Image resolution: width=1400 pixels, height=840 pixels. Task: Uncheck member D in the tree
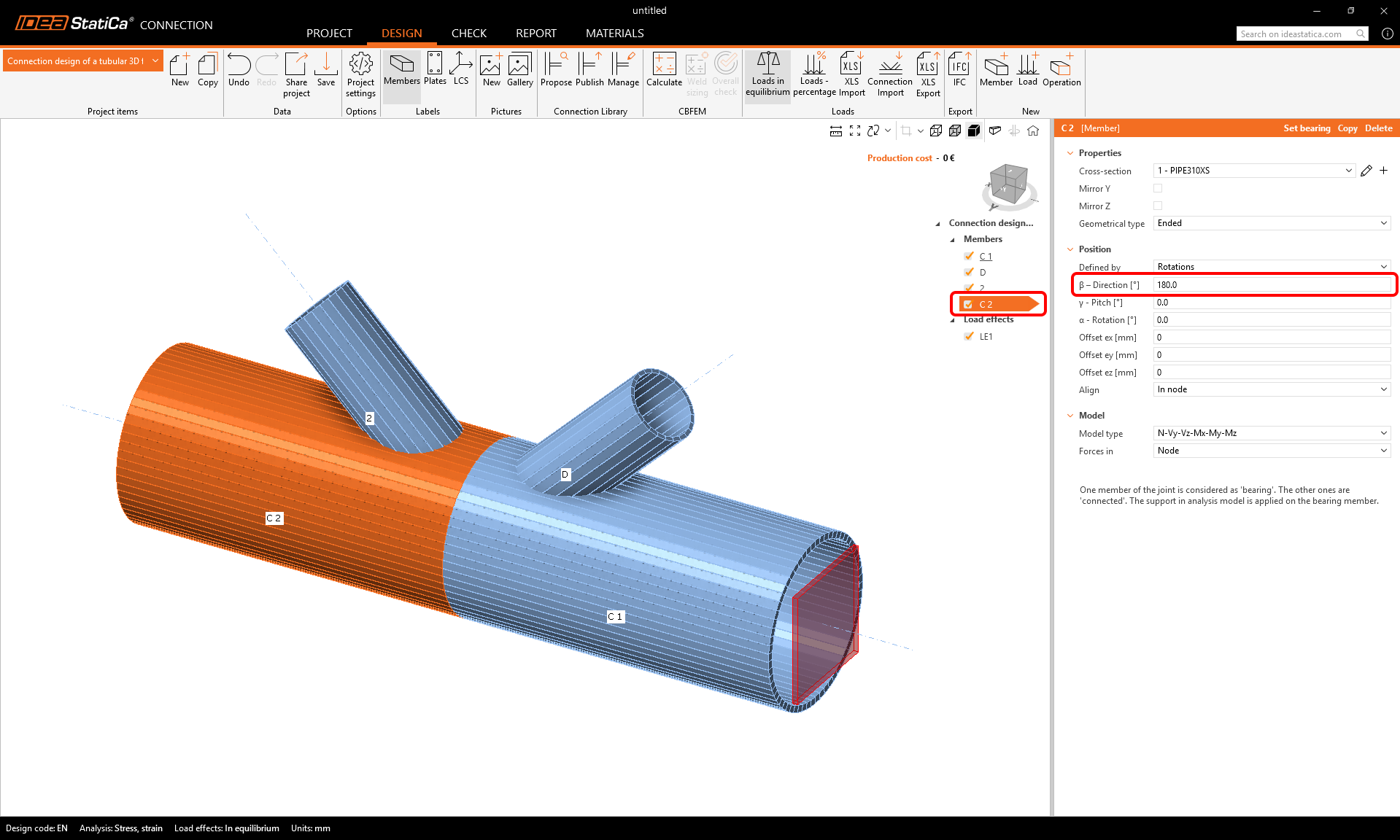point(969,272)
